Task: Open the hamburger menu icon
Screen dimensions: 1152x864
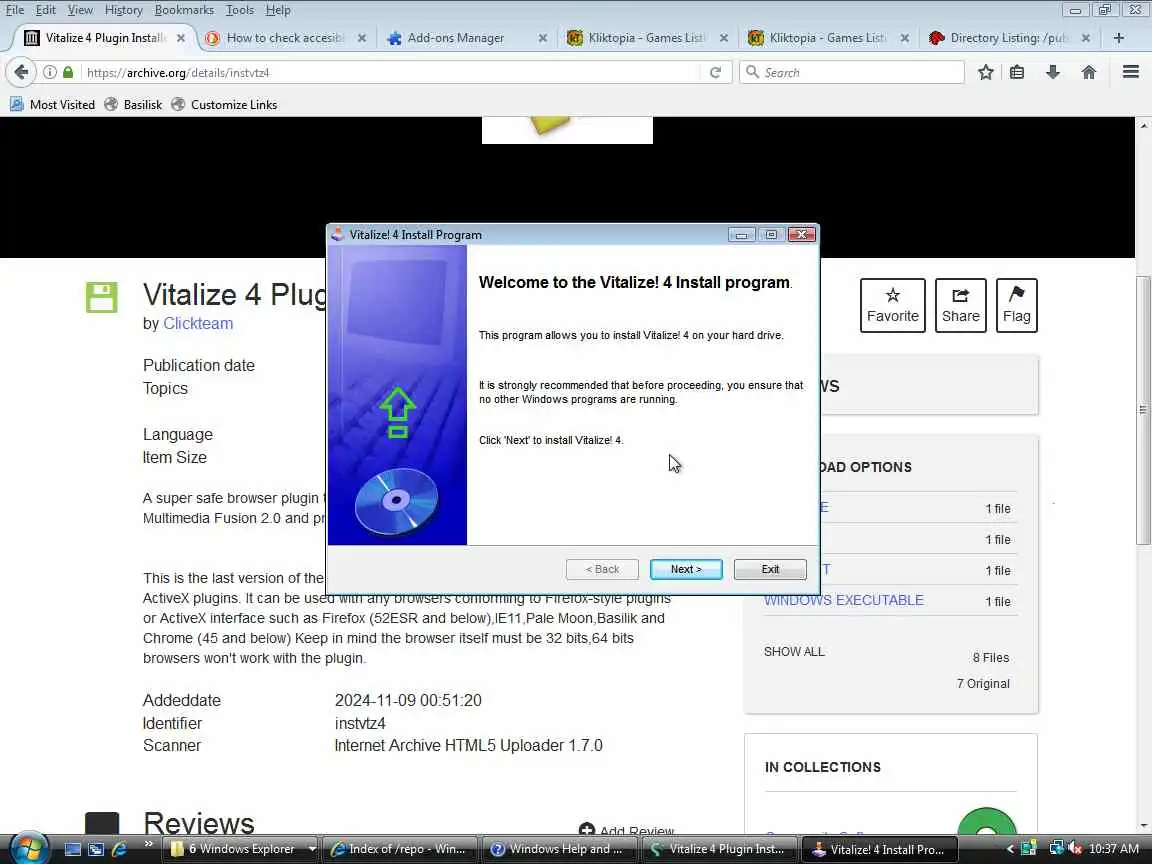Action: pyautogui.click(x=1131, y=72)
